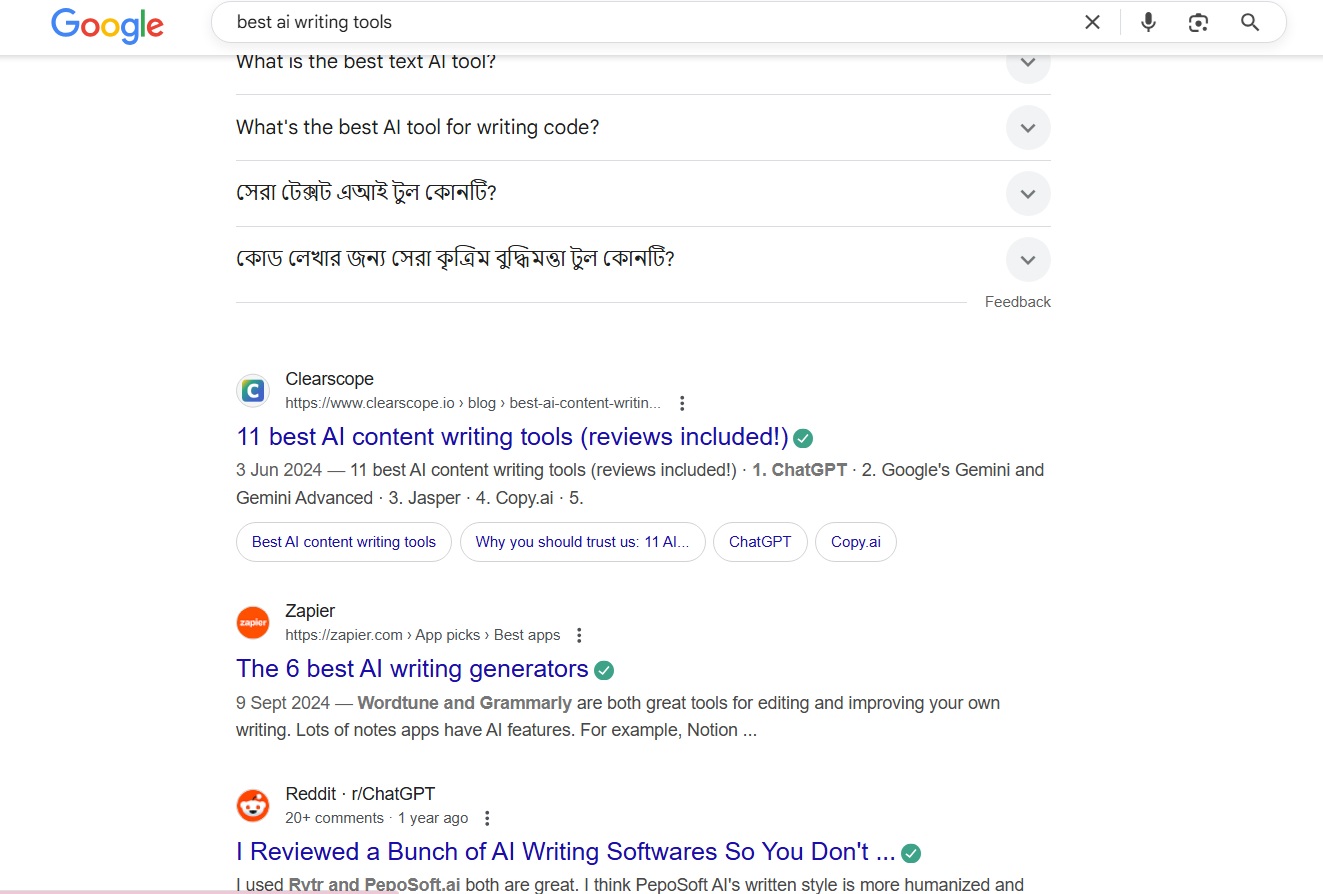Click green checkmark badge beside Clearscope title
The width and height of the screenshot is (1323, 894).
point(803,438)
